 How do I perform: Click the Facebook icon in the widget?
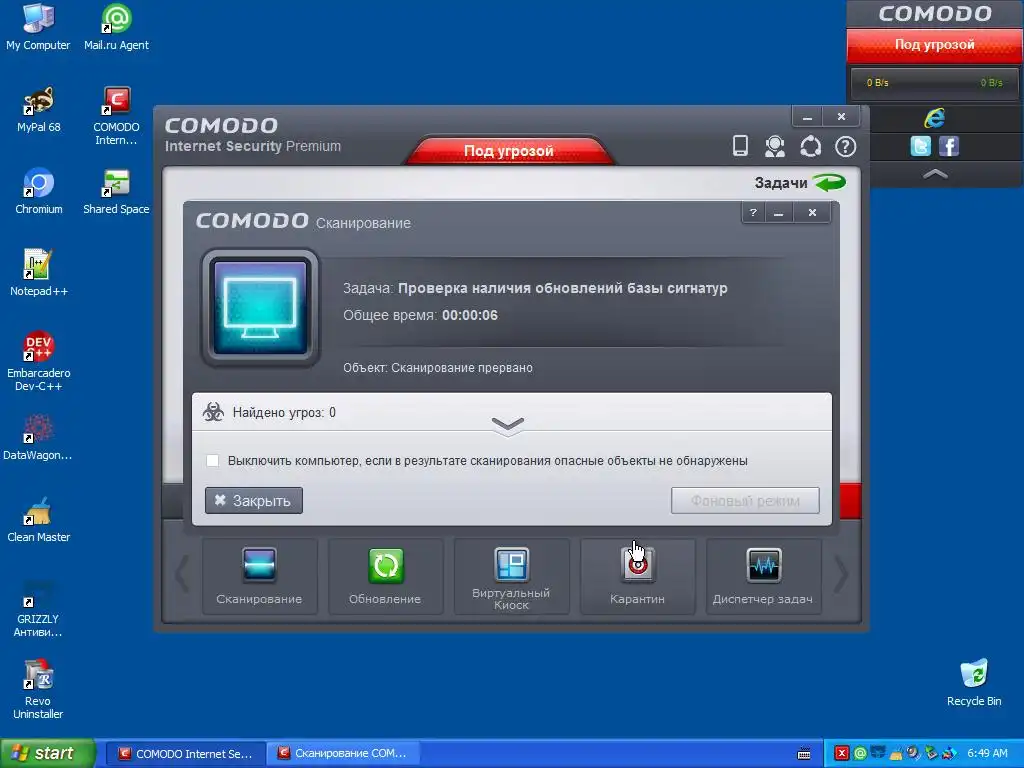949,146
